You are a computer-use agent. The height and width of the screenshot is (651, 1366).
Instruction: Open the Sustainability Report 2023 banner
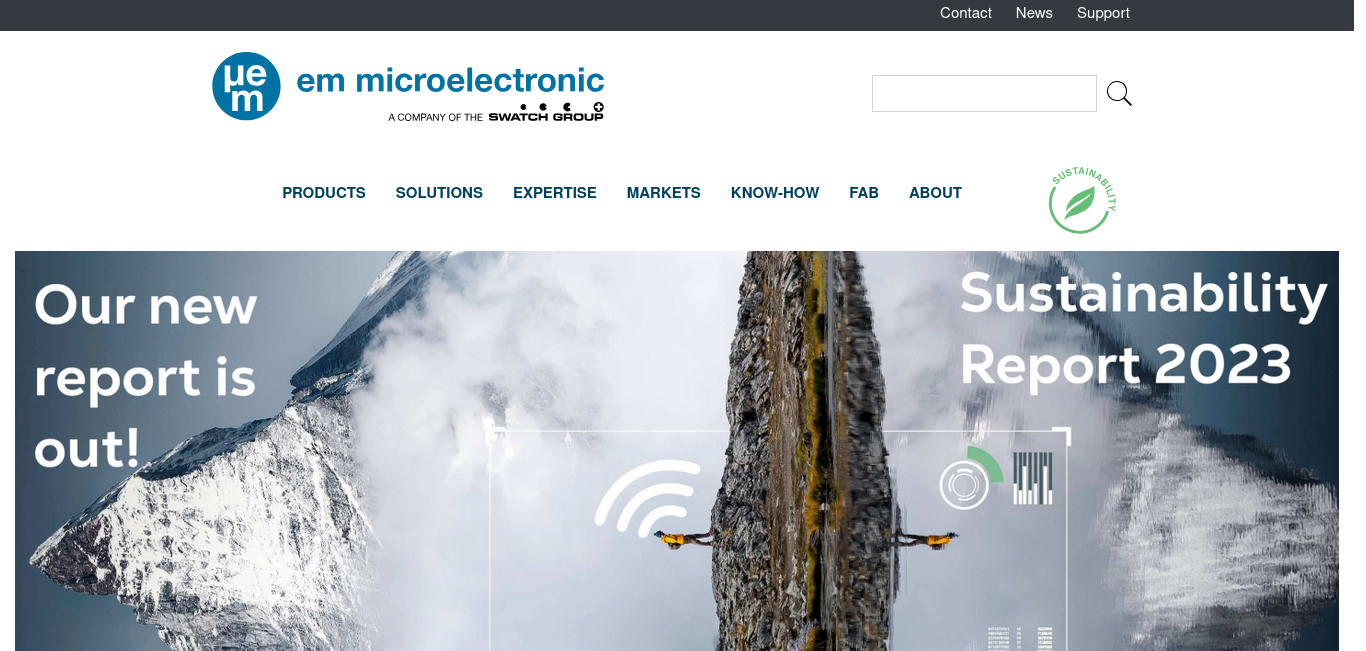point(677,451)
